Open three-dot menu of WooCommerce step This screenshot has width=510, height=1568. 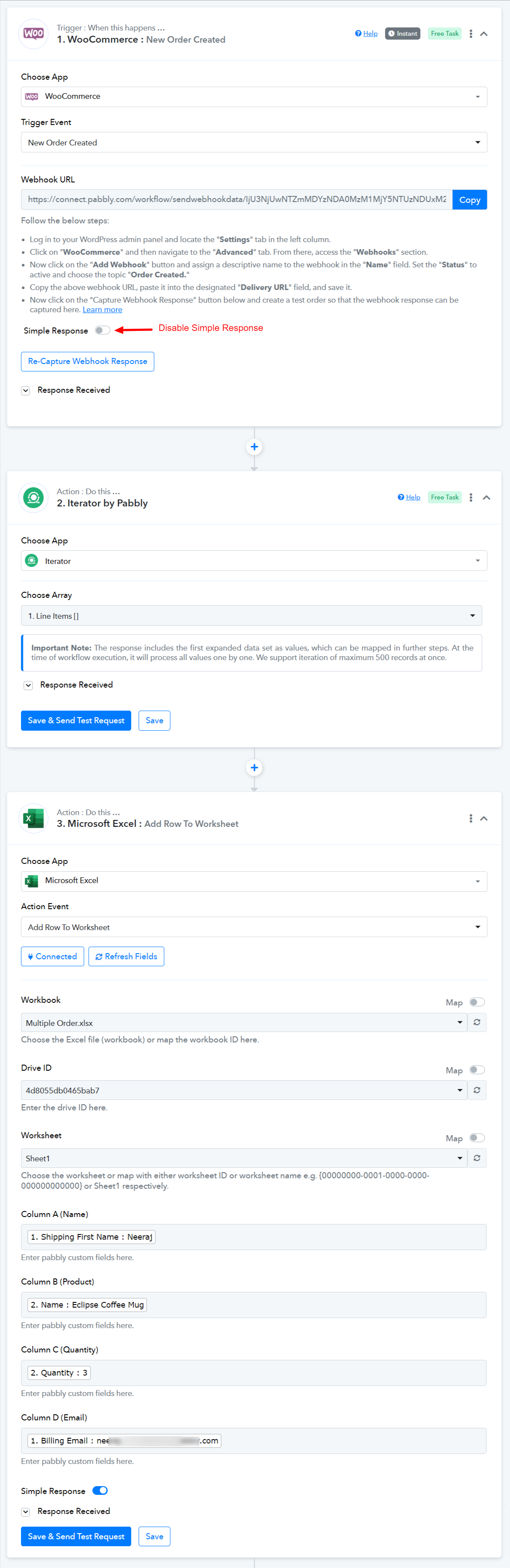tap(470, 34)
